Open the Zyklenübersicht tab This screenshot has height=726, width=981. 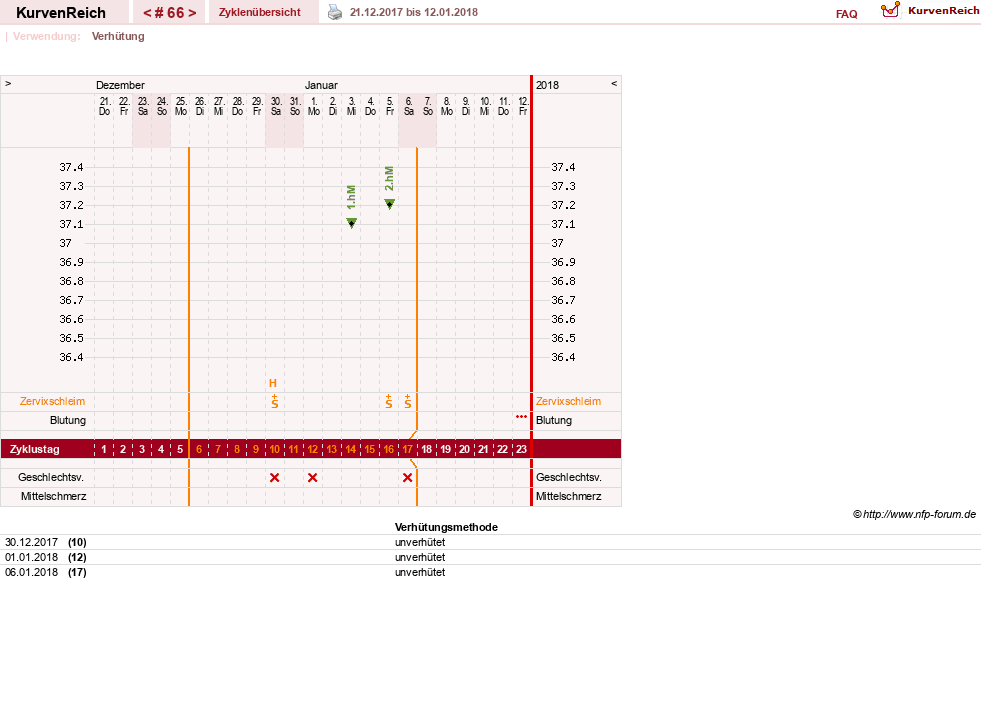(x=260, y=12)
